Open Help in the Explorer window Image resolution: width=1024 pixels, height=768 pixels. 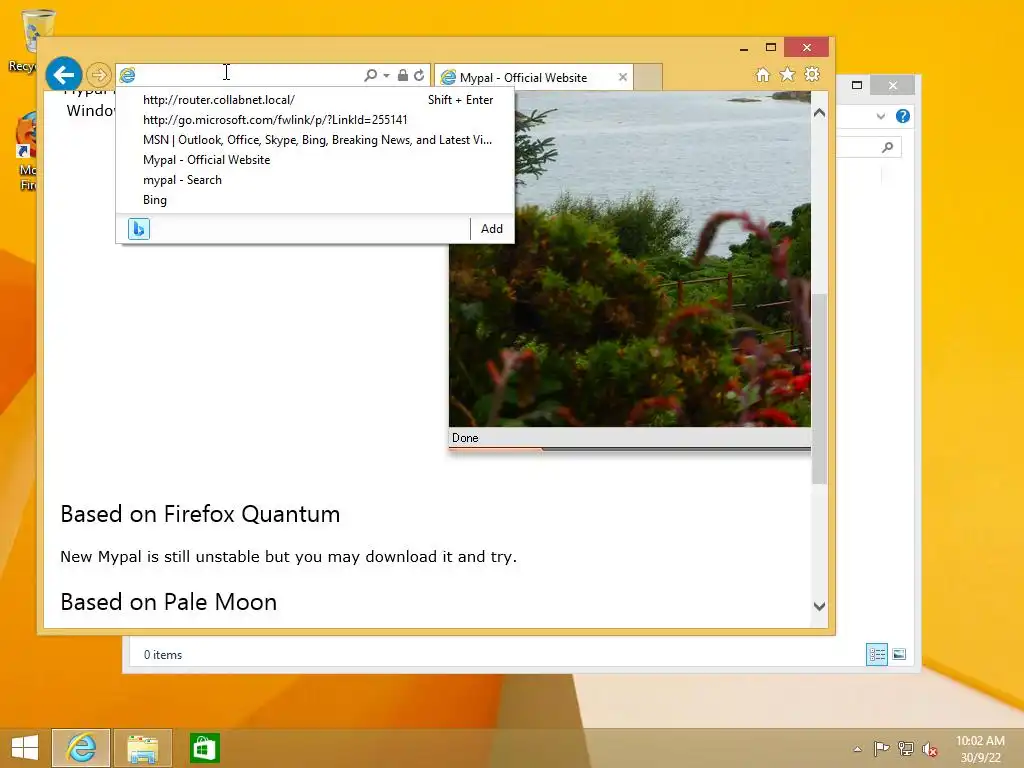903,116
